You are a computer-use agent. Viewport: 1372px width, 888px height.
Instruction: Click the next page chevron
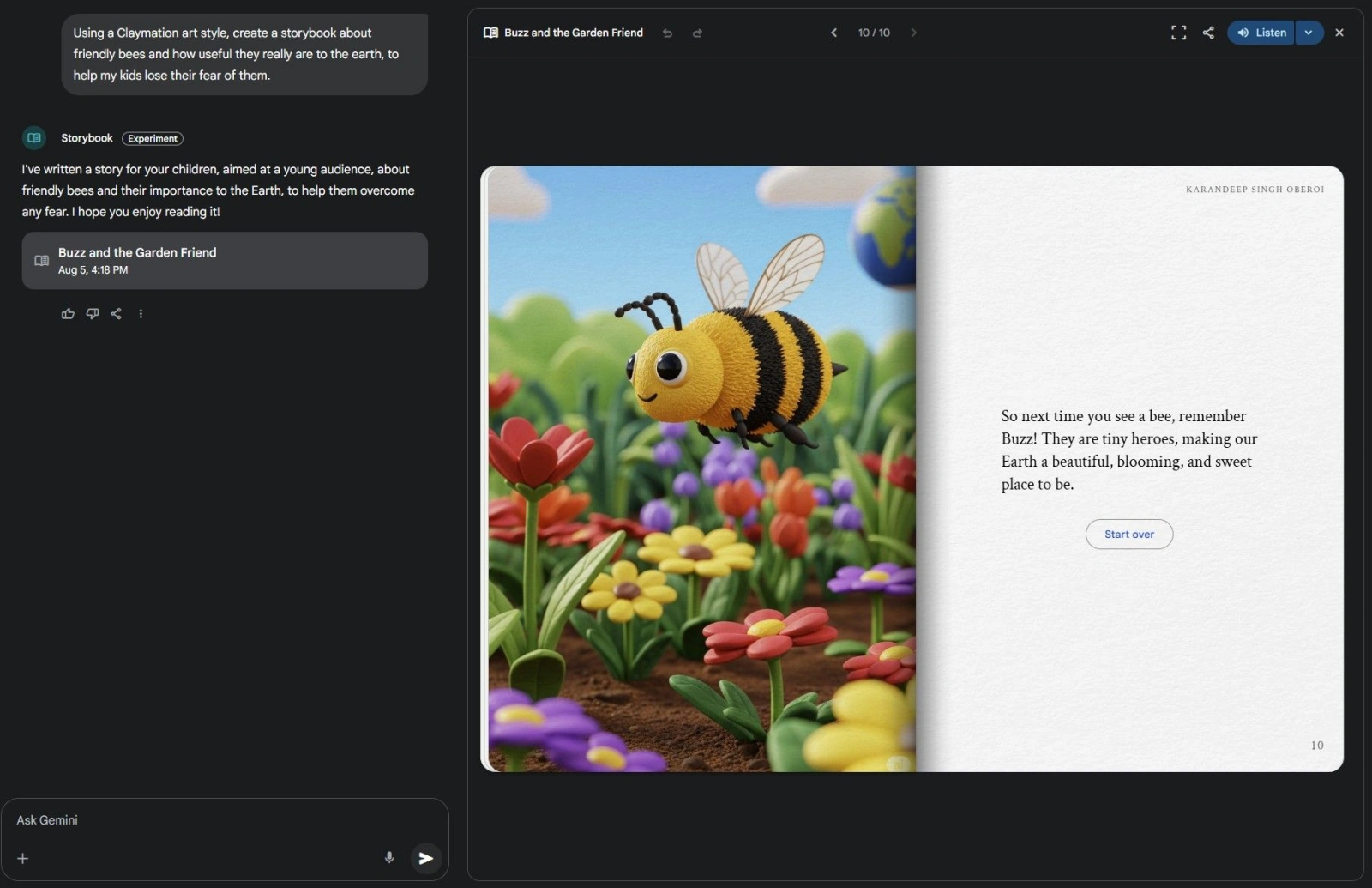click(x=913, y=33)
